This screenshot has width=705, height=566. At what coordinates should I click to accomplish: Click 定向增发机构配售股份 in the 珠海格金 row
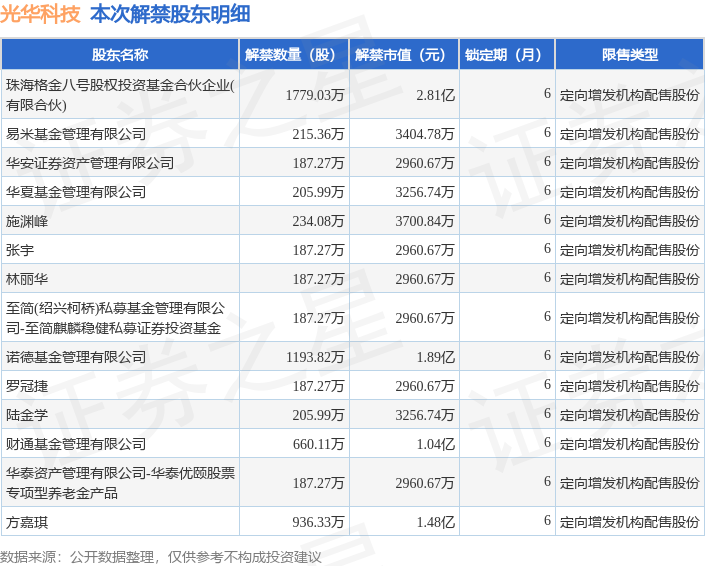pyautogui.click(x=629, y=95)
